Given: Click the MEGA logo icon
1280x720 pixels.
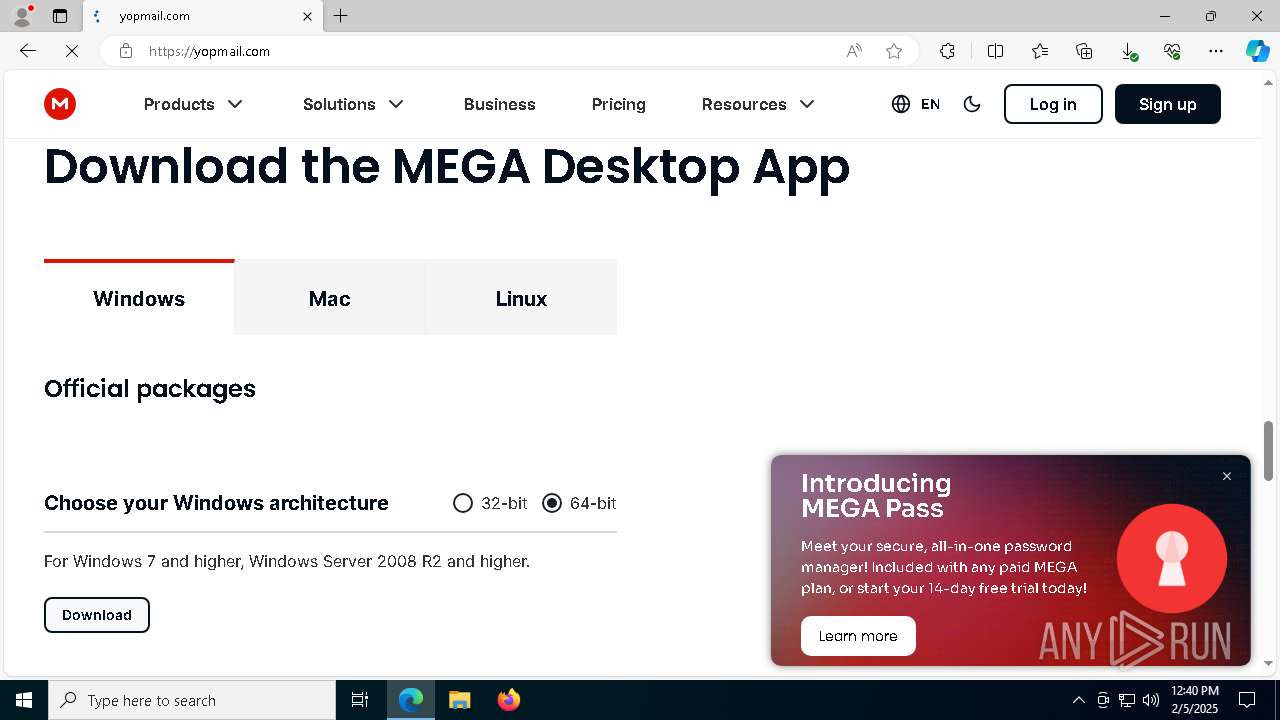Looking at the screenshot, I should tap(60, 104).
